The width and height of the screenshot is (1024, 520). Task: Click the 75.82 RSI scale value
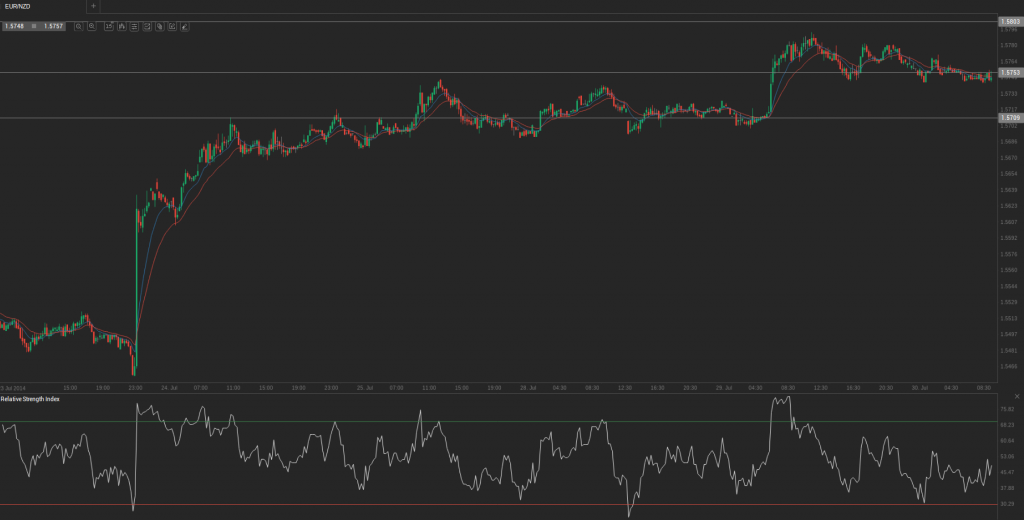[x=1007, y=409]
